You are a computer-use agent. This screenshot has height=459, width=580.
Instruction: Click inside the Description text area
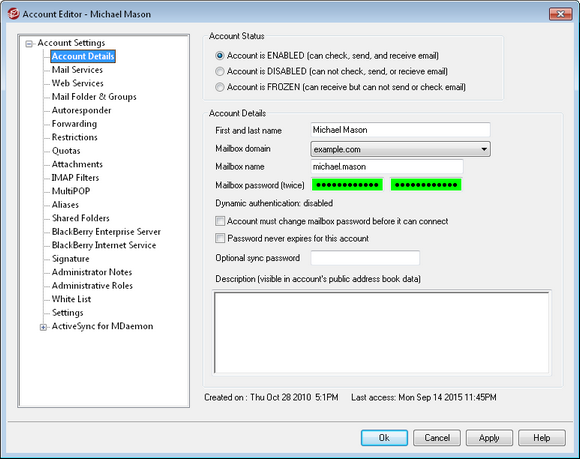point(382,333)
